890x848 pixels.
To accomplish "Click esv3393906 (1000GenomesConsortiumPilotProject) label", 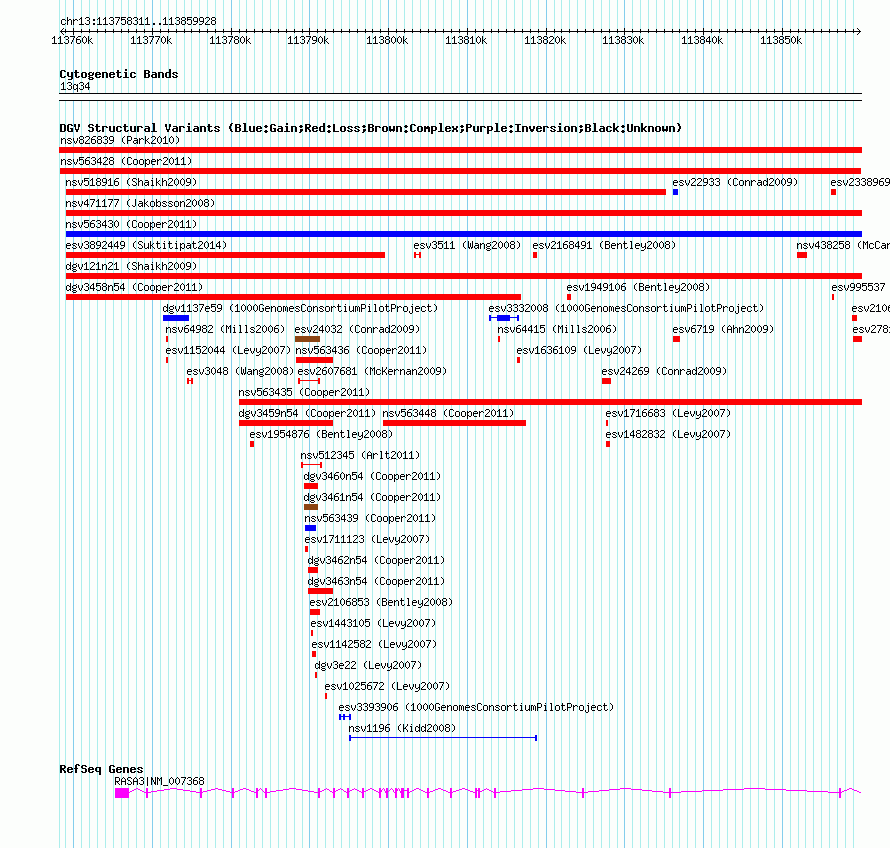I will (x=476, y=707).
